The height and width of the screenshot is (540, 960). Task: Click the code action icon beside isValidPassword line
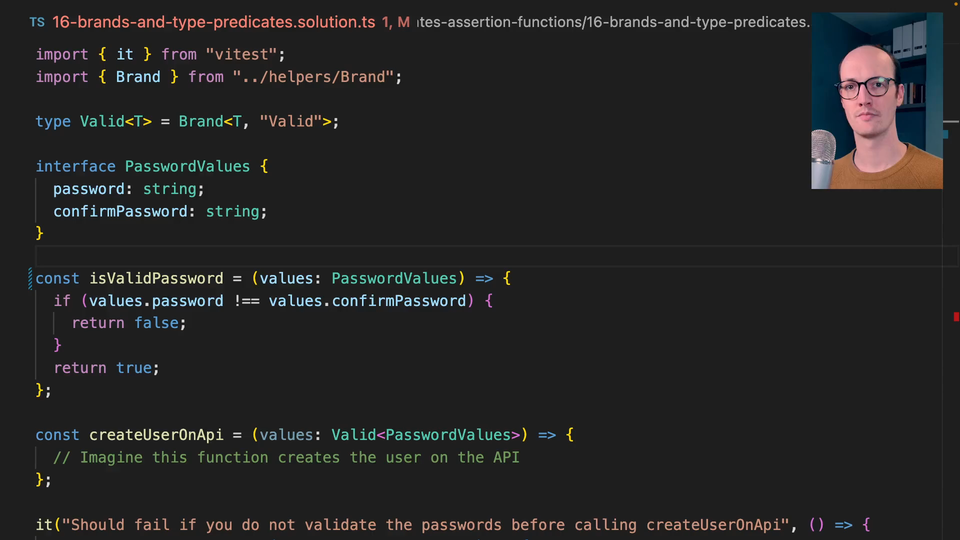pyautogui.click(x=31, y=279)
